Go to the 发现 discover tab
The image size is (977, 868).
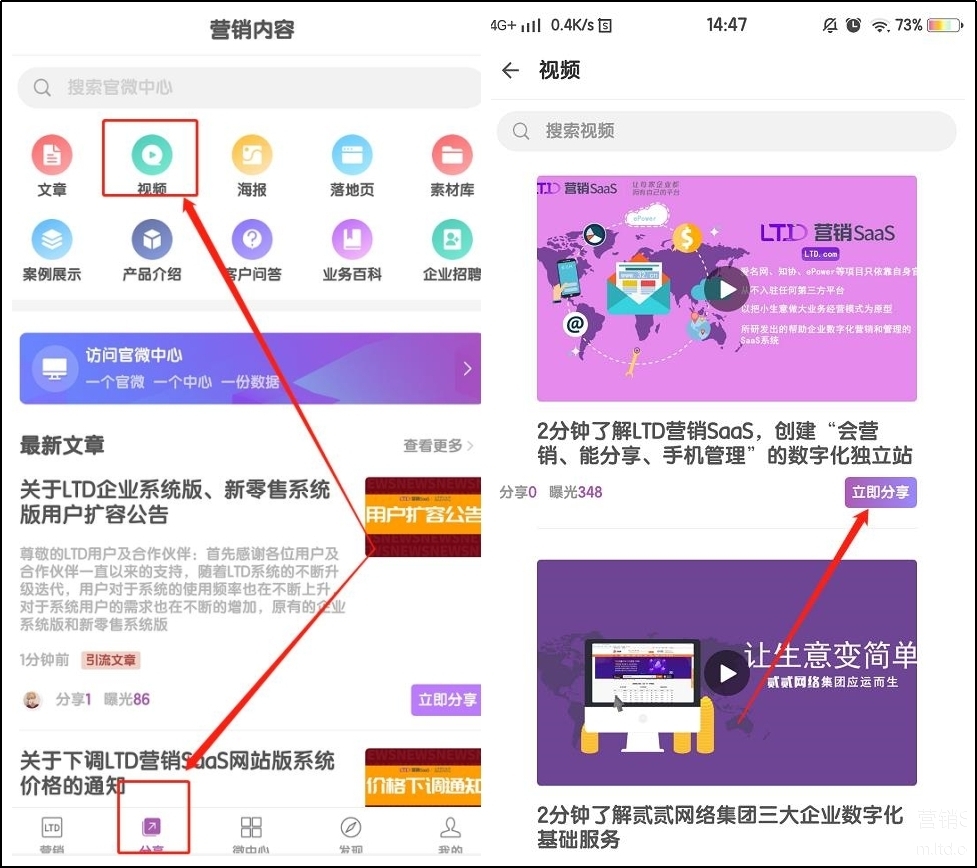click(x=350, y=833)
